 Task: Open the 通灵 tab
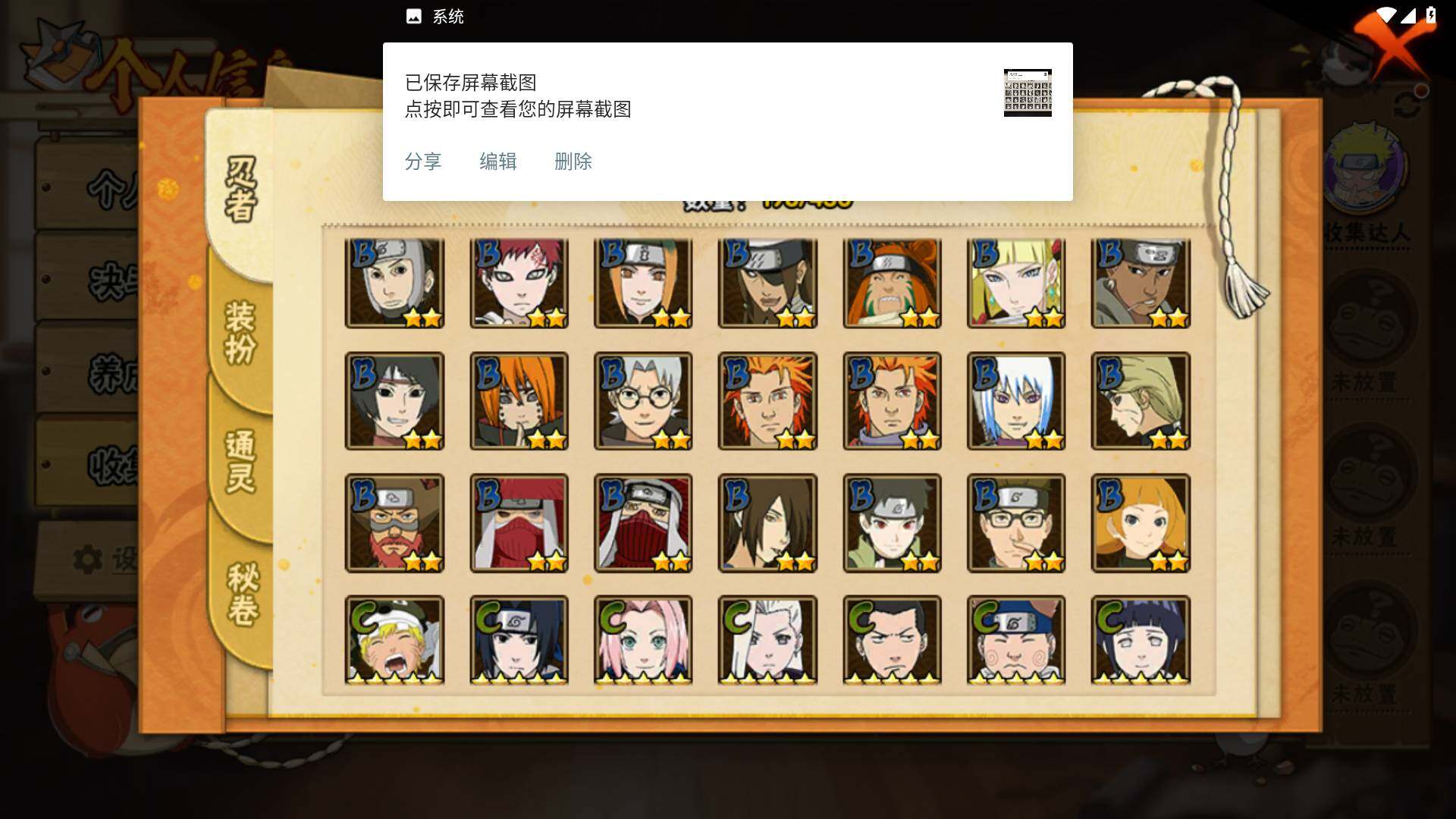[241, 463]
